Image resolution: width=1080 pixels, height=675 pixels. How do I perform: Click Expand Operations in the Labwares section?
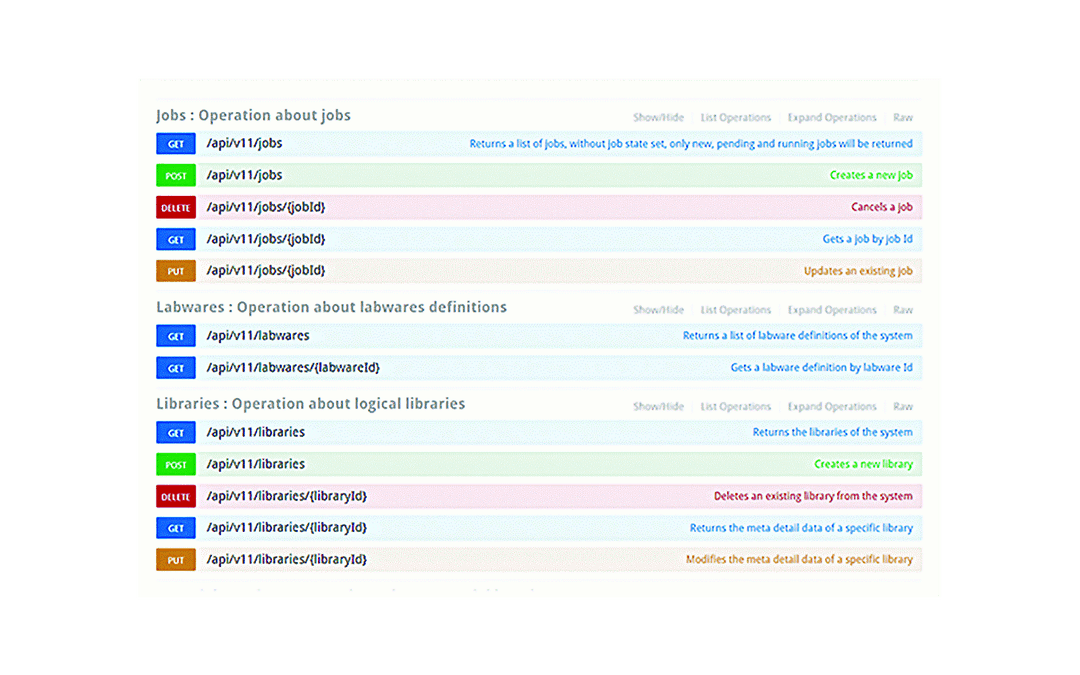click(832, 310)
